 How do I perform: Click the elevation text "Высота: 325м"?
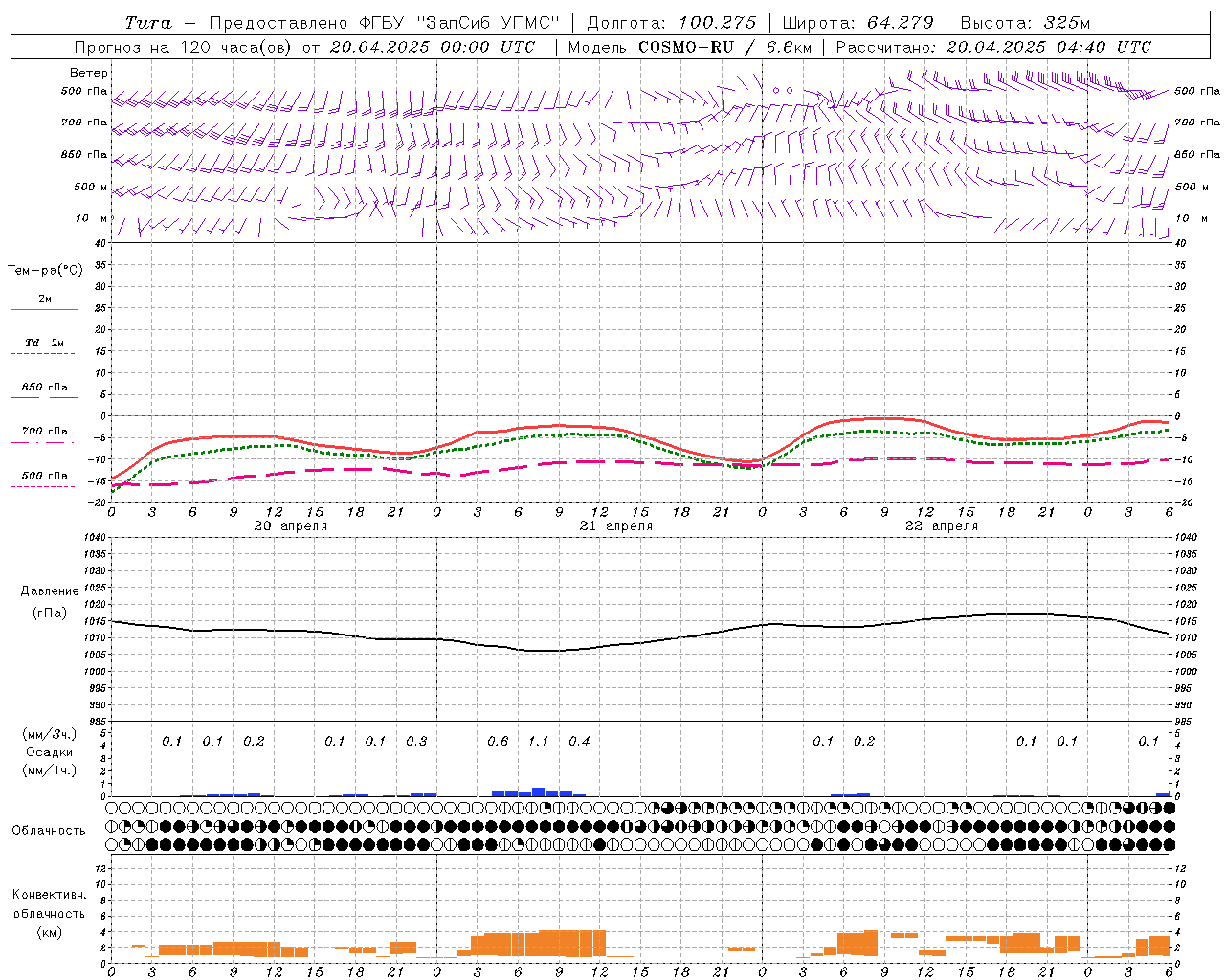click(1025, 23)
